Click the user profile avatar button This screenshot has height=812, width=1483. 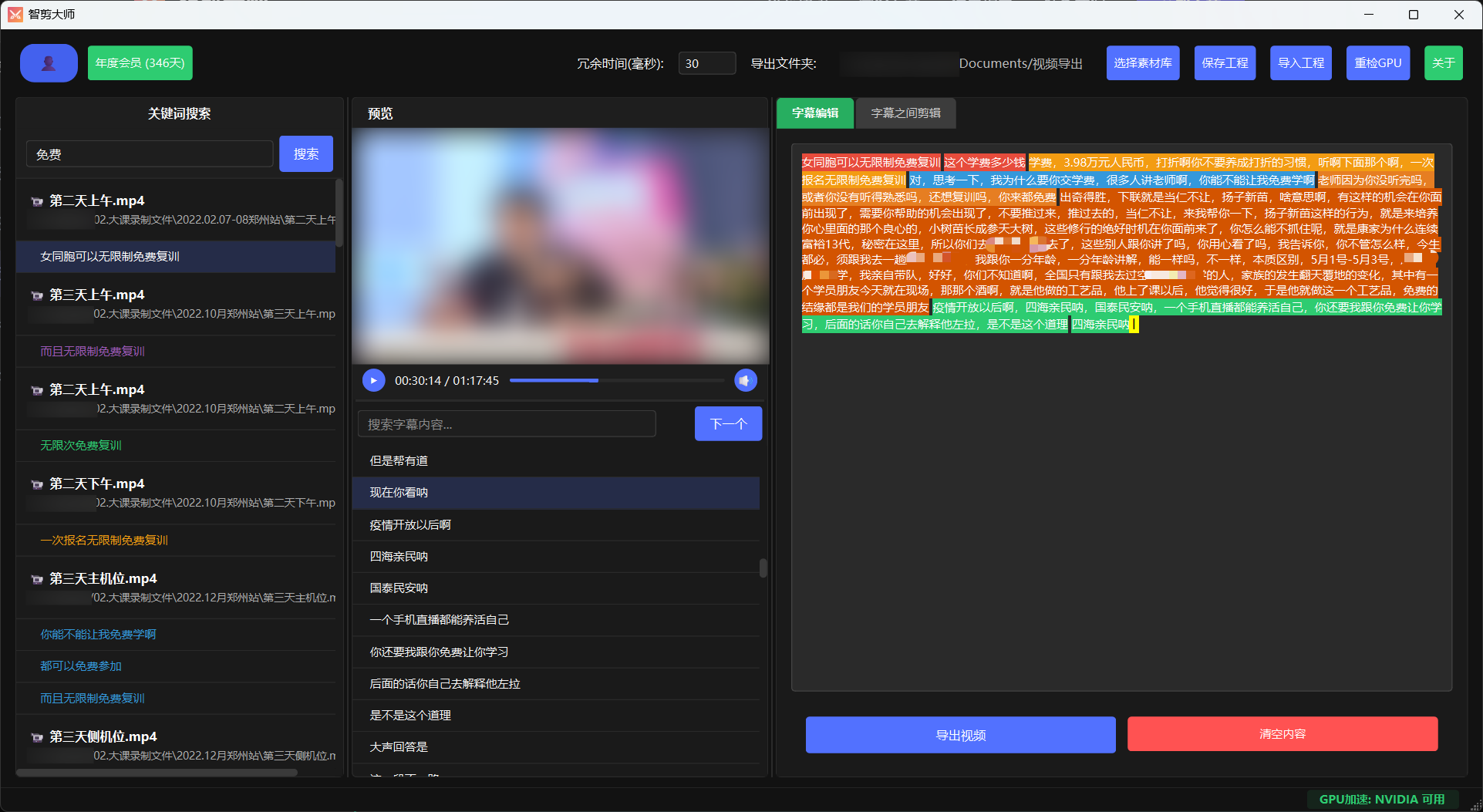coord(49,63)
